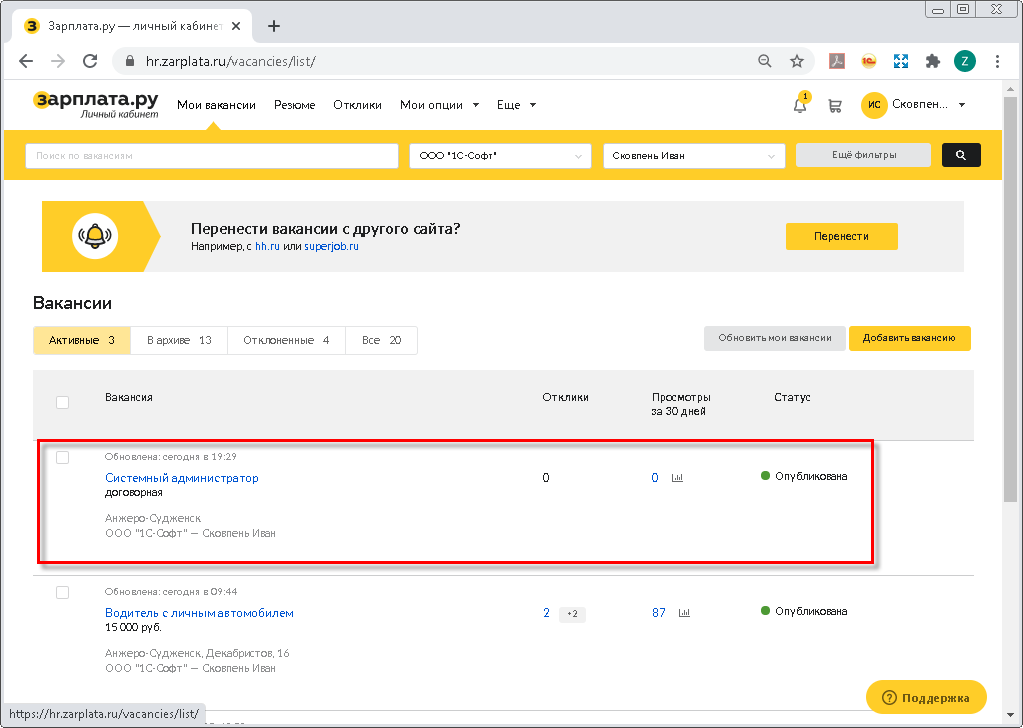Follow the hh.ru link

267,246
